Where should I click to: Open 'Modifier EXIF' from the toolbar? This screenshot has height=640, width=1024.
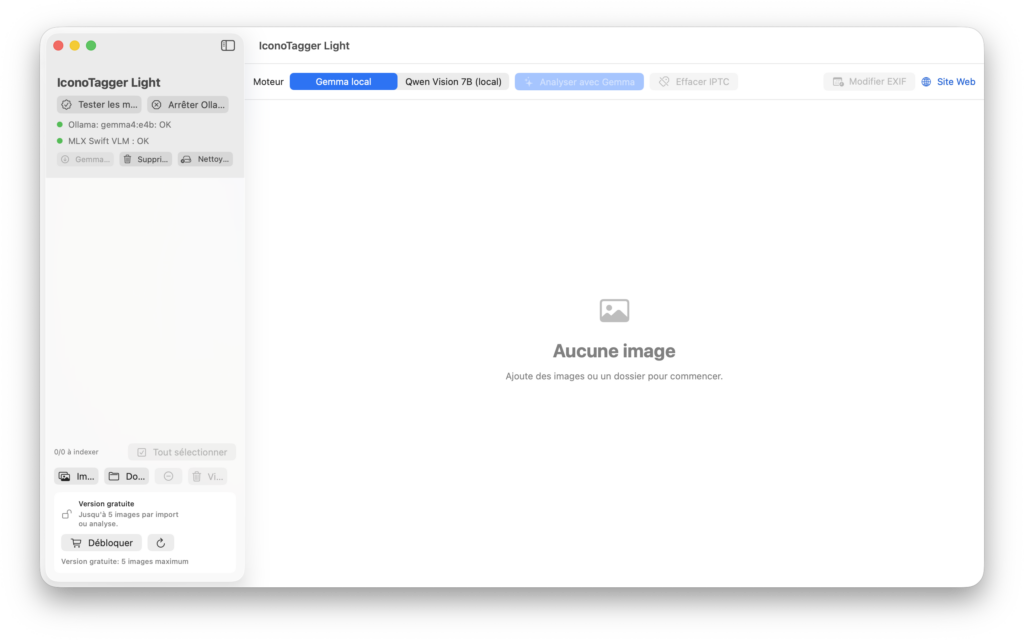(869, 82)
